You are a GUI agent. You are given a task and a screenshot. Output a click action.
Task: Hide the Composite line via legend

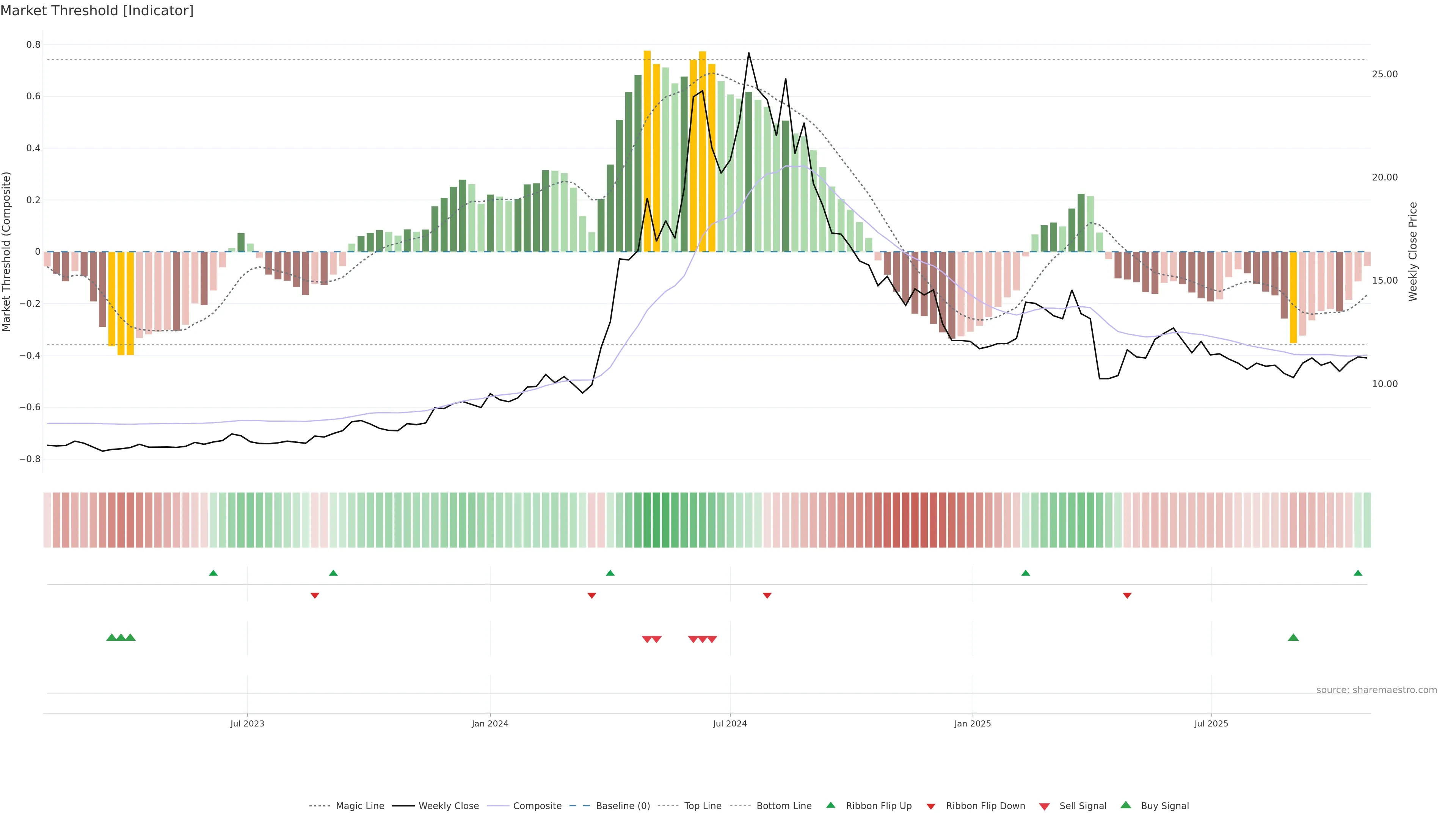[x=537, y=806]
